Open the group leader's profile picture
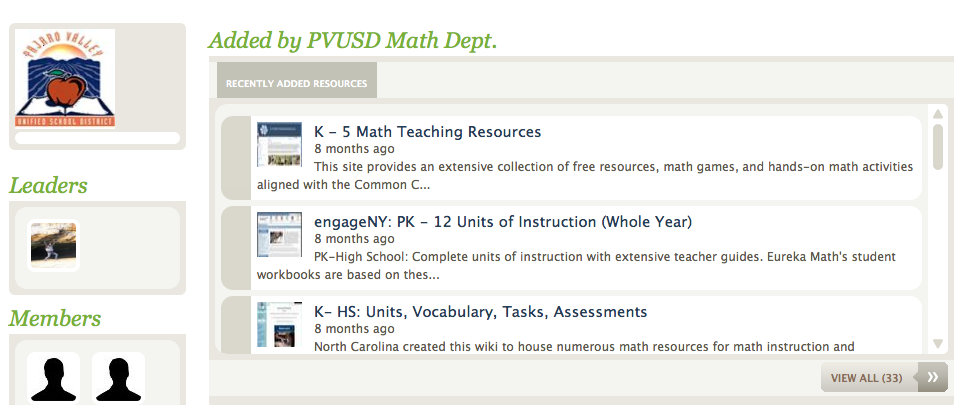This screenshot has width=961, height=405. point(54,246)
